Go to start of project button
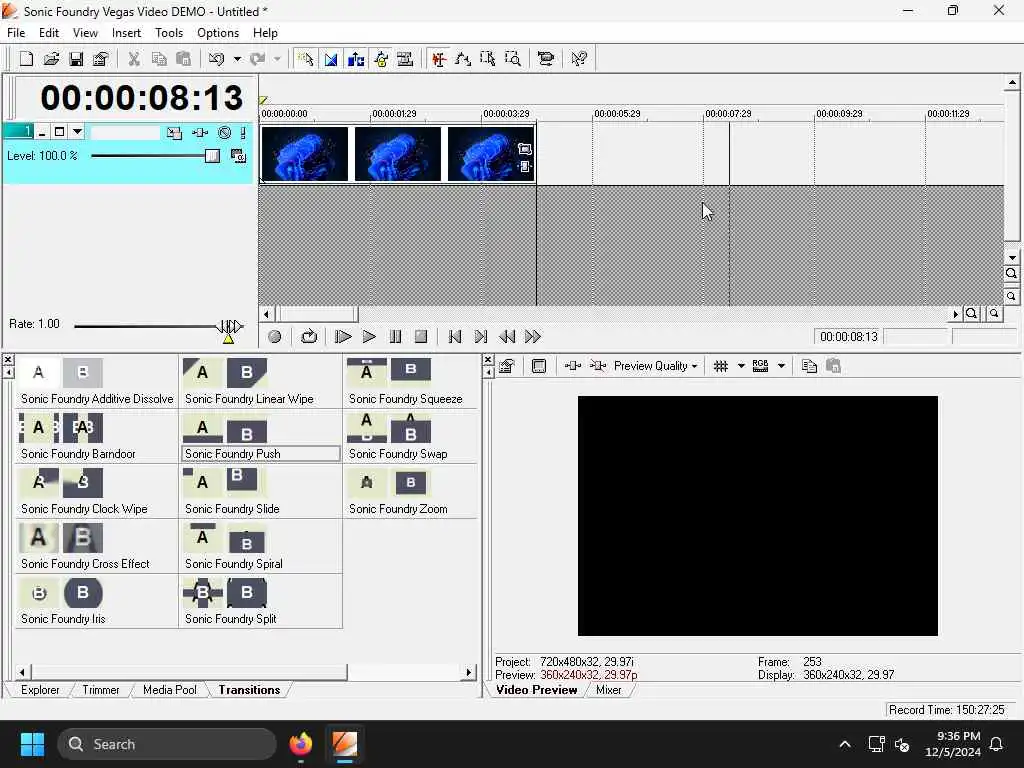The width and height of the screenshot is (1024, 768). [x=455, y=337]
